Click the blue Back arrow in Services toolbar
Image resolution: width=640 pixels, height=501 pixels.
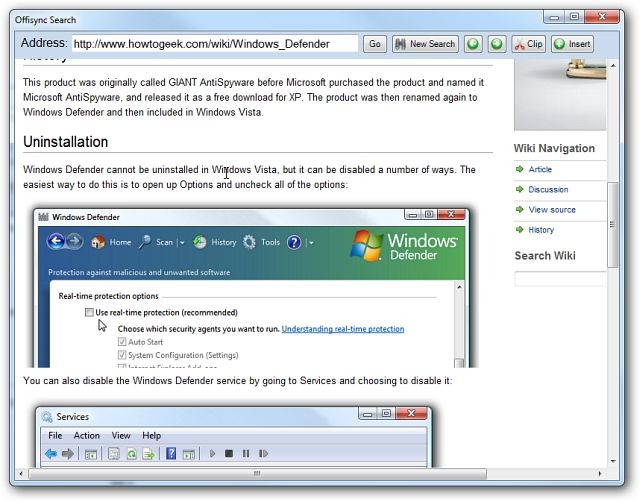pos(51,454)
